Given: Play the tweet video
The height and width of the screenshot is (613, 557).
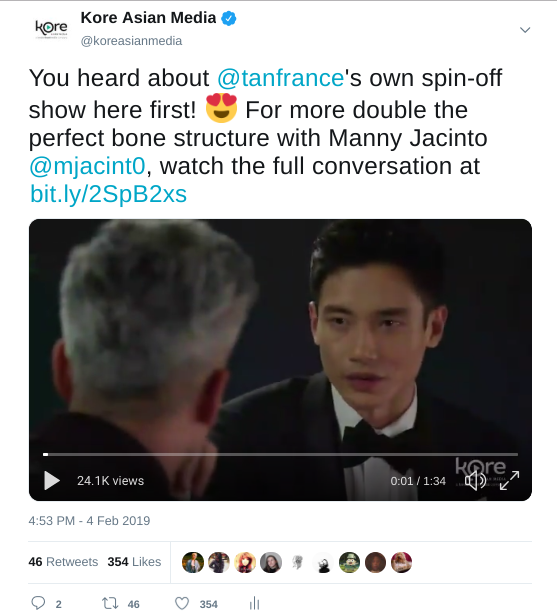Looking at the screenshot, I should (52, 480).
